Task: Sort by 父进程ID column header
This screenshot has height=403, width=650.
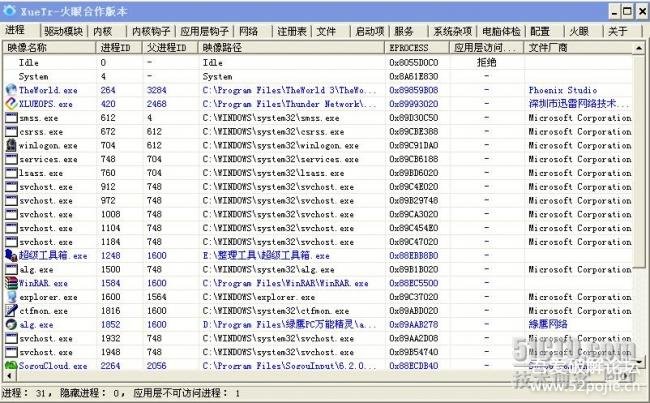Action: coord(170,48)
